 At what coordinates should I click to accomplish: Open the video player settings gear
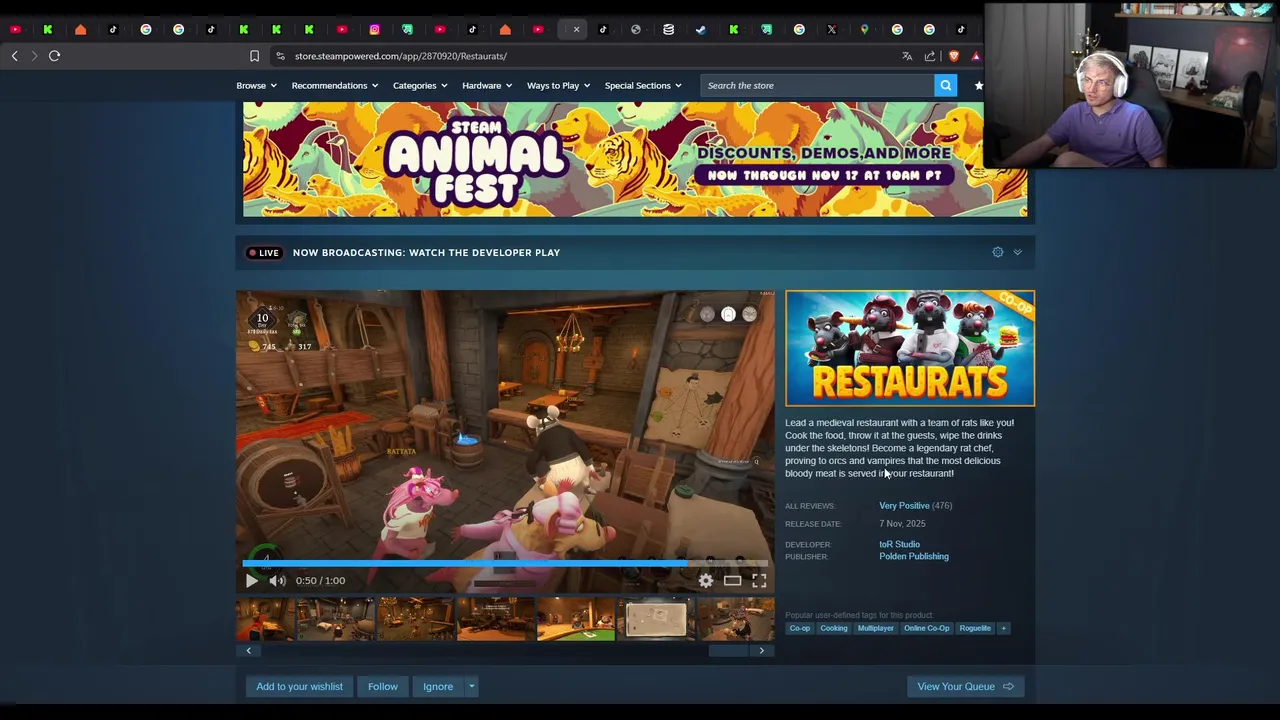coord(706,580)
